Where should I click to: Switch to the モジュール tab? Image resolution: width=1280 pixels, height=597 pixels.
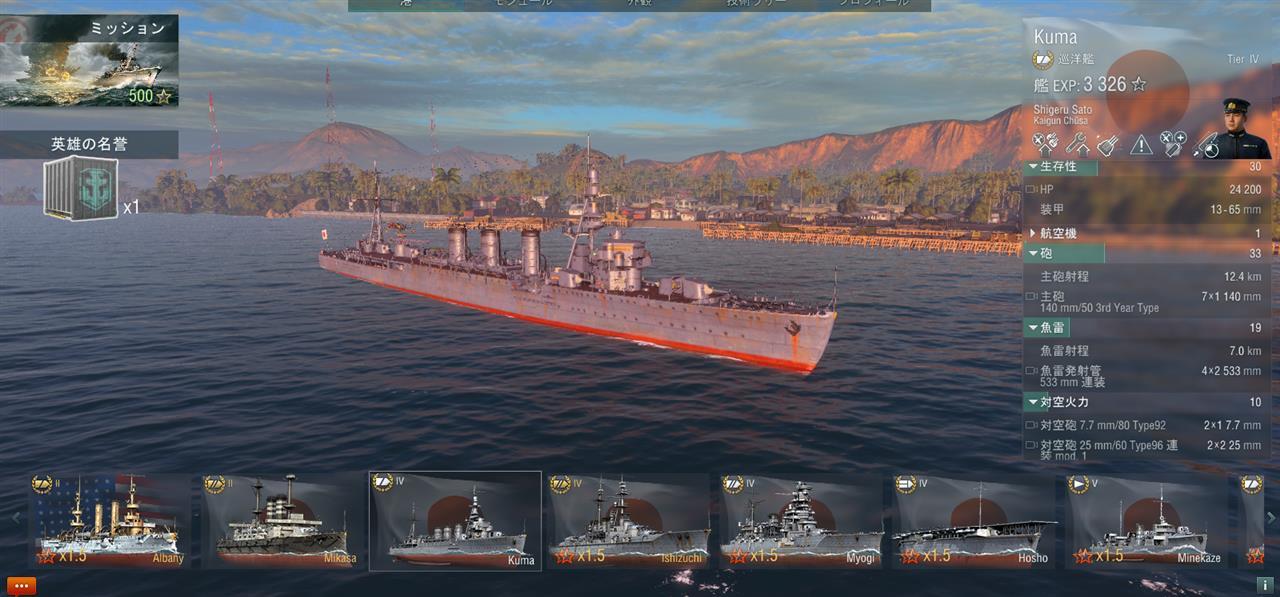[x=523, y=4]
